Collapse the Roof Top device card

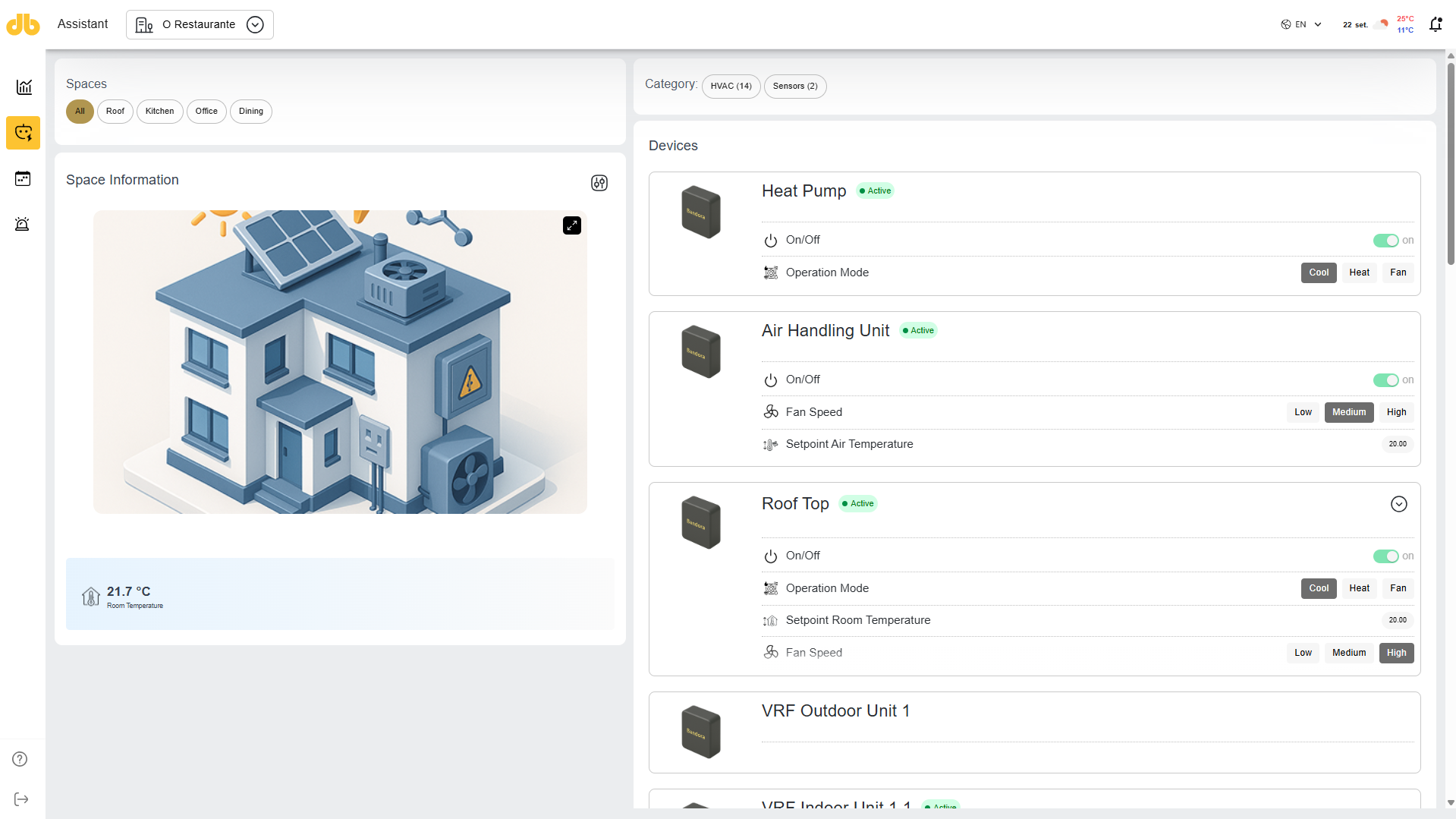tap(1398, 504)
